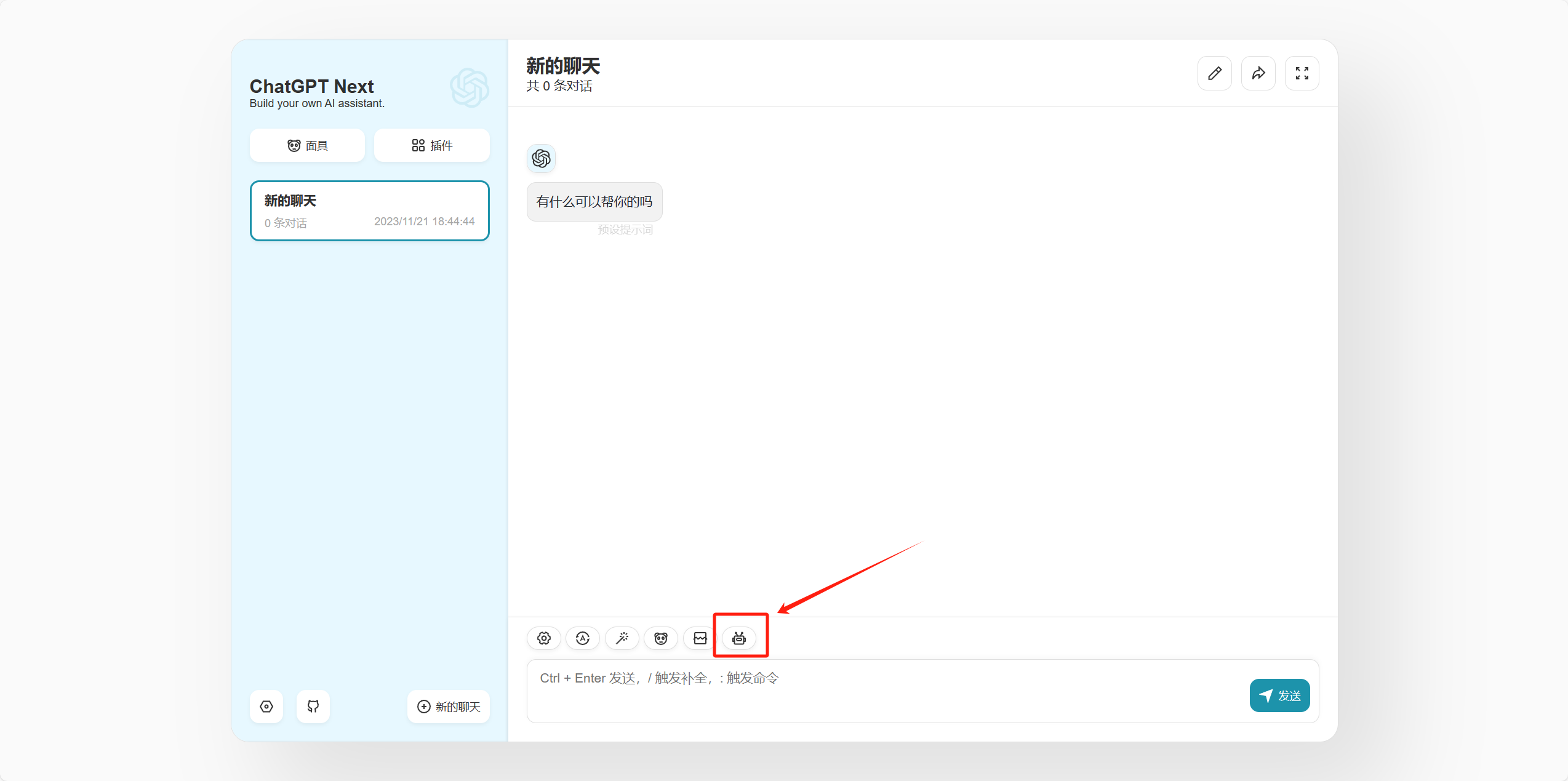1568x781 pixels.
Task: Open the 面具 masks page
Action: coord(307,146)
